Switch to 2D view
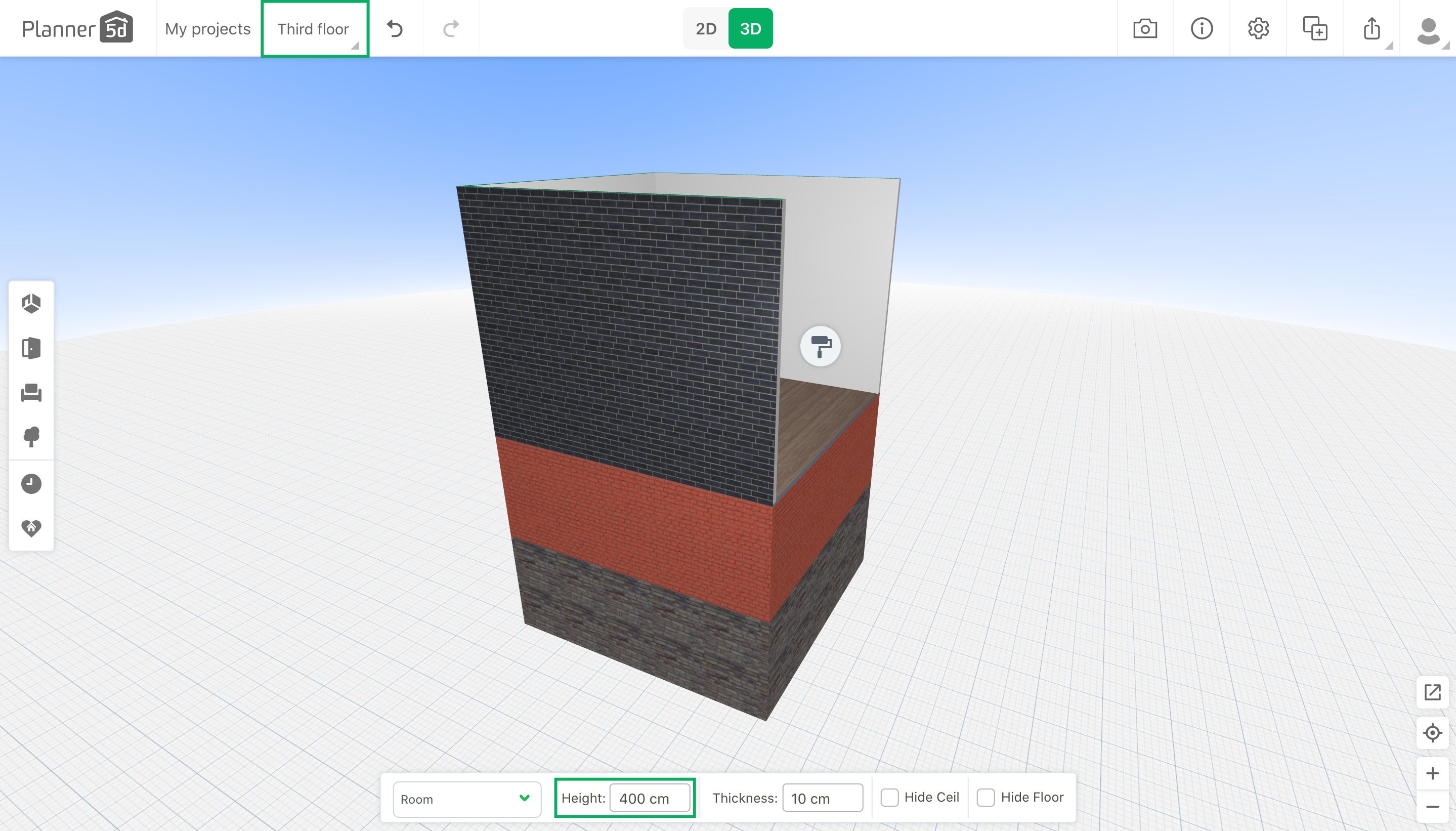This screenshot has height=831, width=1456. pos(706,28)
